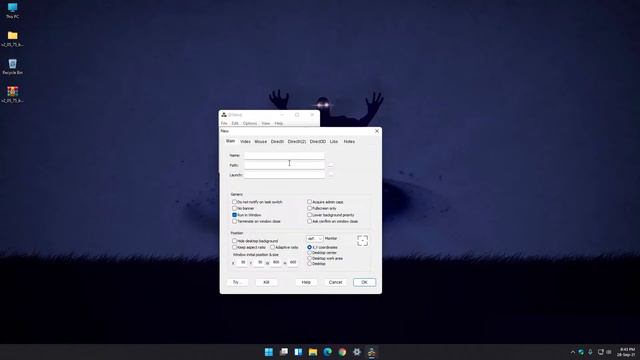
Task: Click the Try... button
Action: coord(238,282)
